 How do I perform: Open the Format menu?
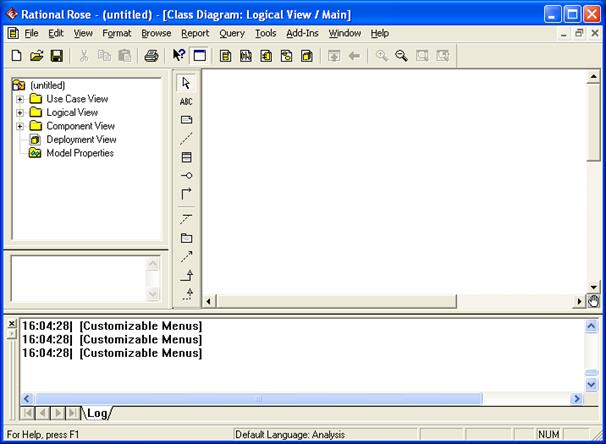pyautogui.click(x=117, y=33)
